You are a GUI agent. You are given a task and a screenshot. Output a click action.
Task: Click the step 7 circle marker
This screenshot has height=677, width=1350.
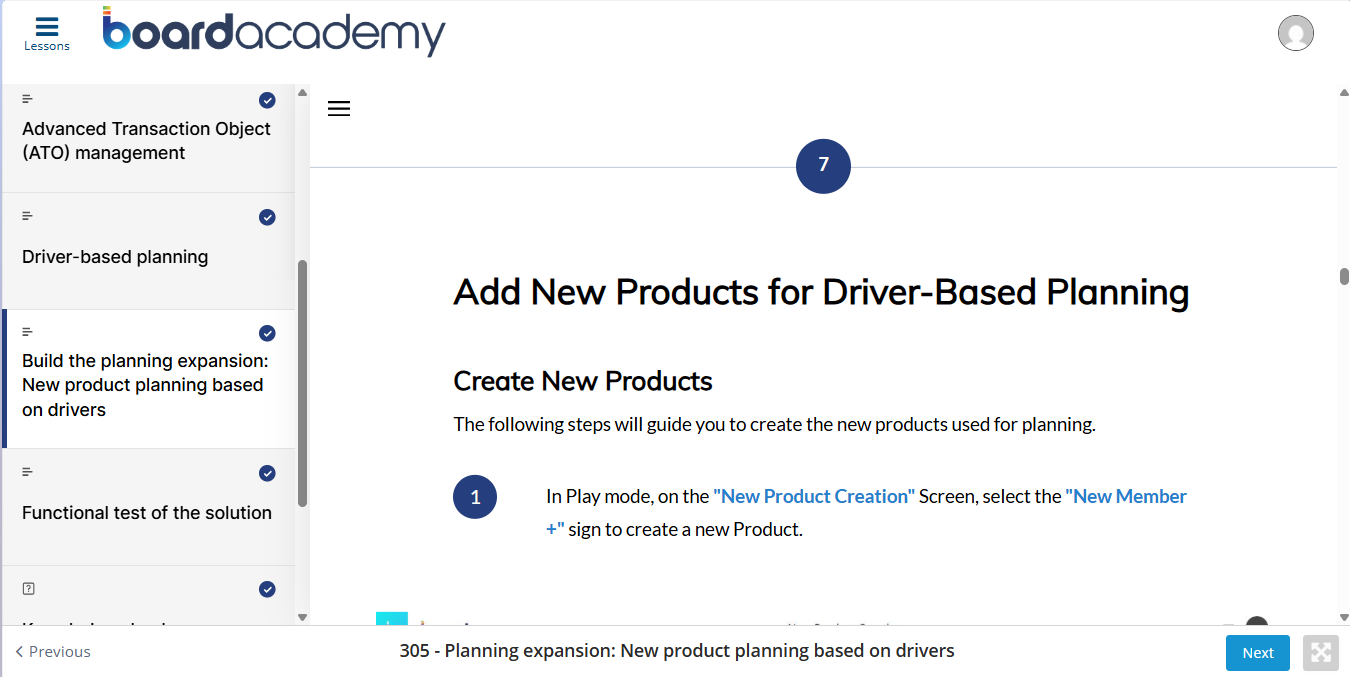tap(823, 166)
